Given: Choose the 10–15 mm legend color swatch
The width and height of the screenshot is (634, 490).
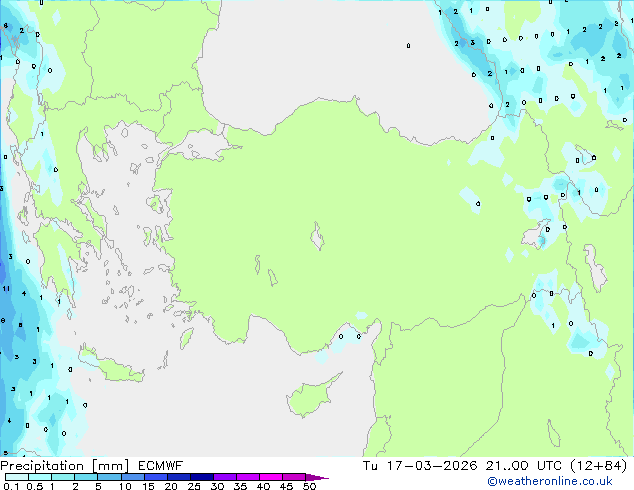Looking at the screenshot, I should (x=132, y=477).
